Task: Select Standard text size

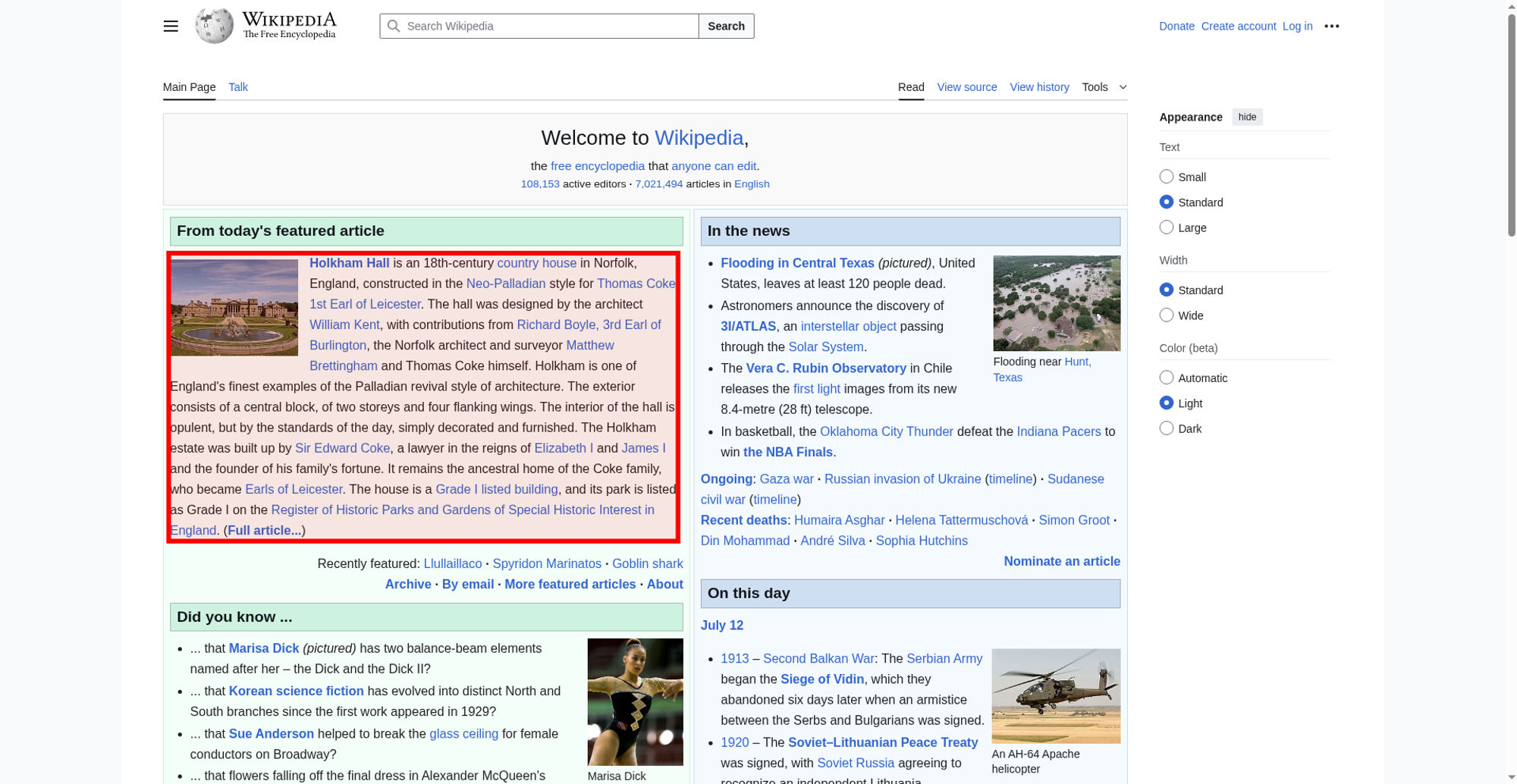Action: point(1167,202)
